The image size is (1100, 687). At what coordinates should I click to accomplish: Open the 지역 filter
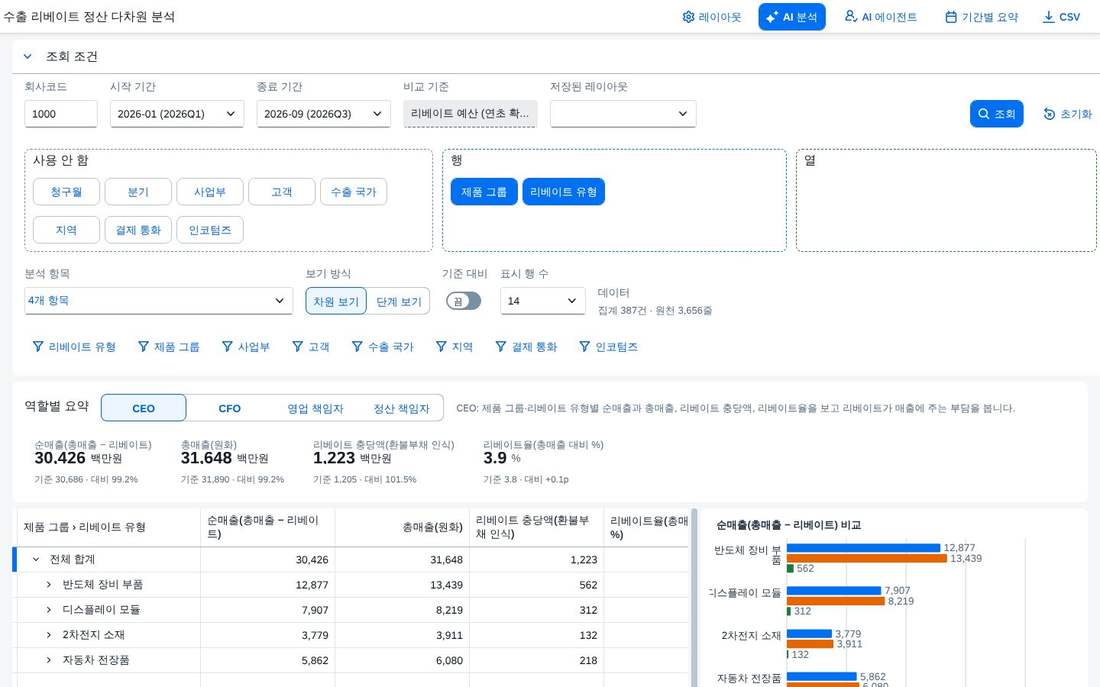coord(454,347)
